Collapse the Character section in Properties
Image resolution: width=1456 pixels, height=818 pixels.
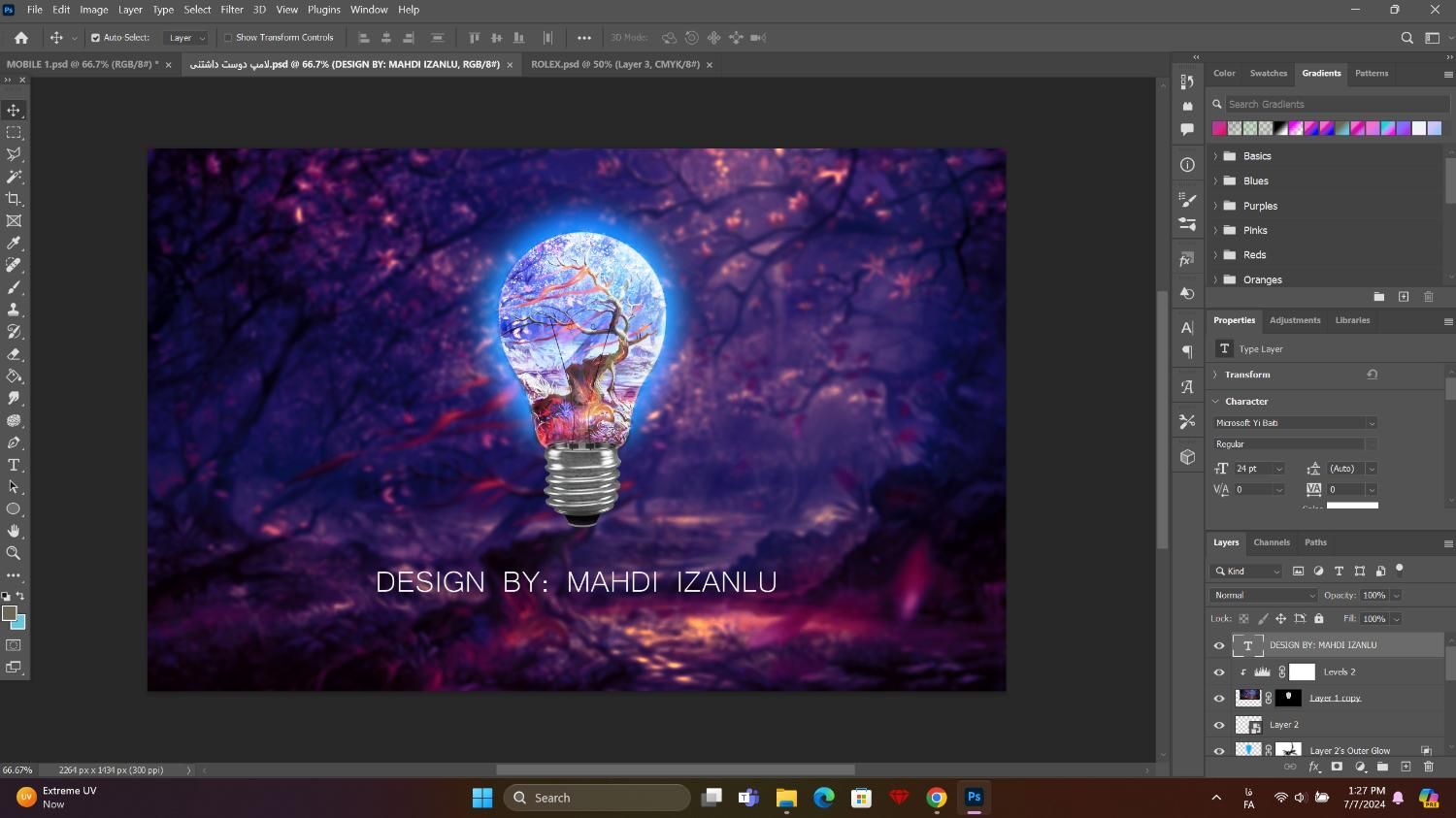pos(1215,402)
